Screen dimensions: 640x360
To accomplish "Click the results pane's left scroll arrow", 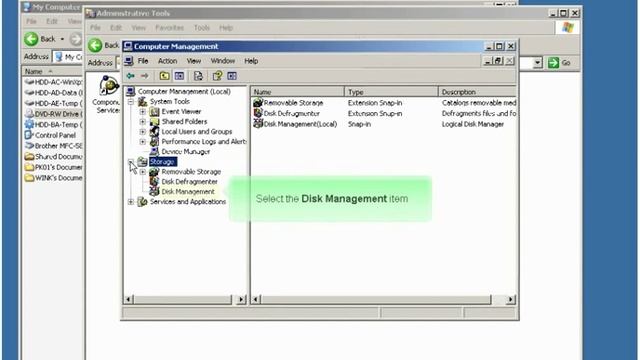I will pos(256,300).
